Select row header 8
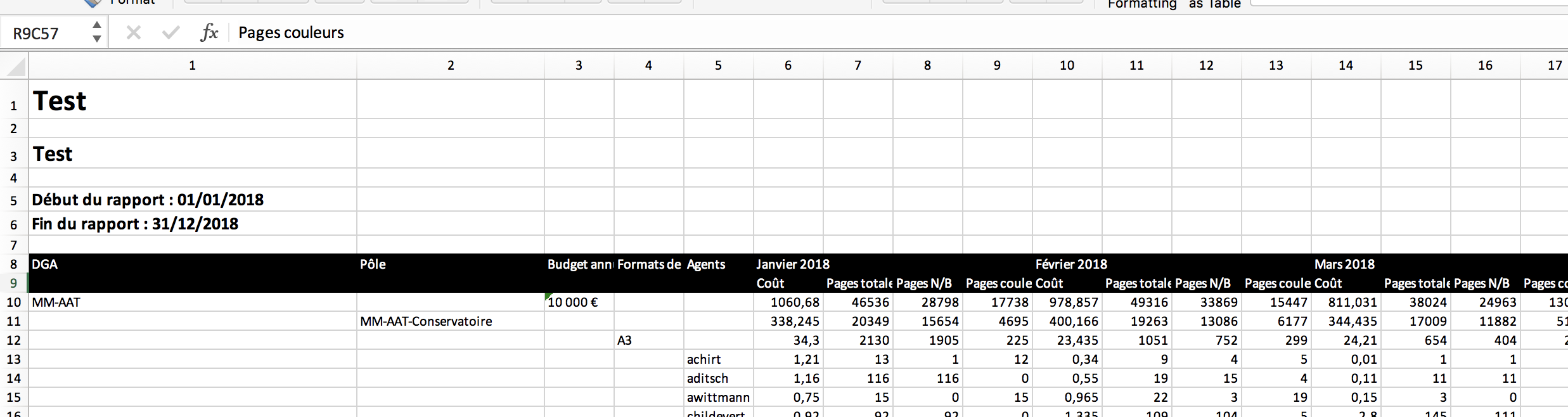This screenshot has width=1568, height=417. [x=13, y=264]
